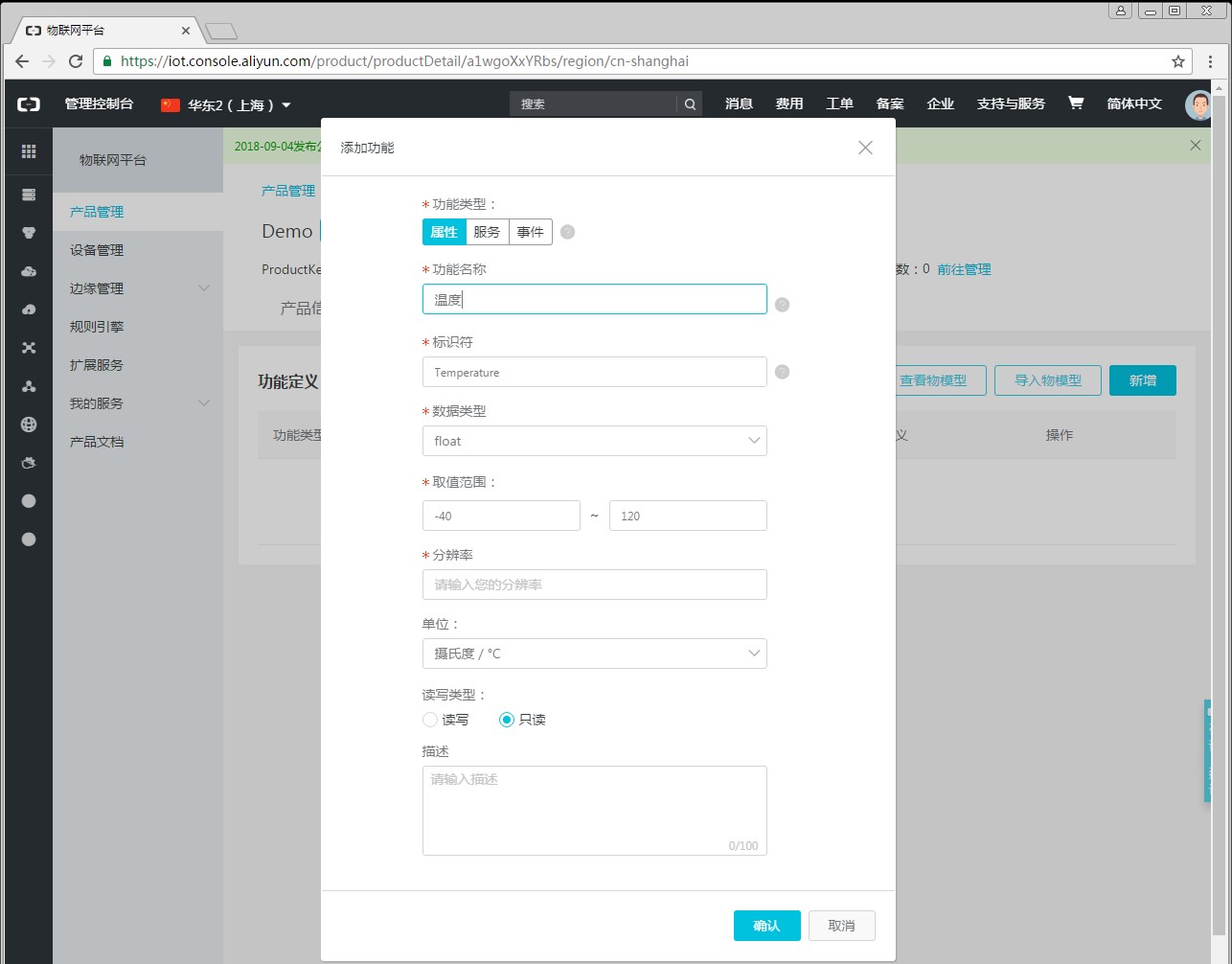Close the 物联网平台 browser tab

[x=185, y=32]
